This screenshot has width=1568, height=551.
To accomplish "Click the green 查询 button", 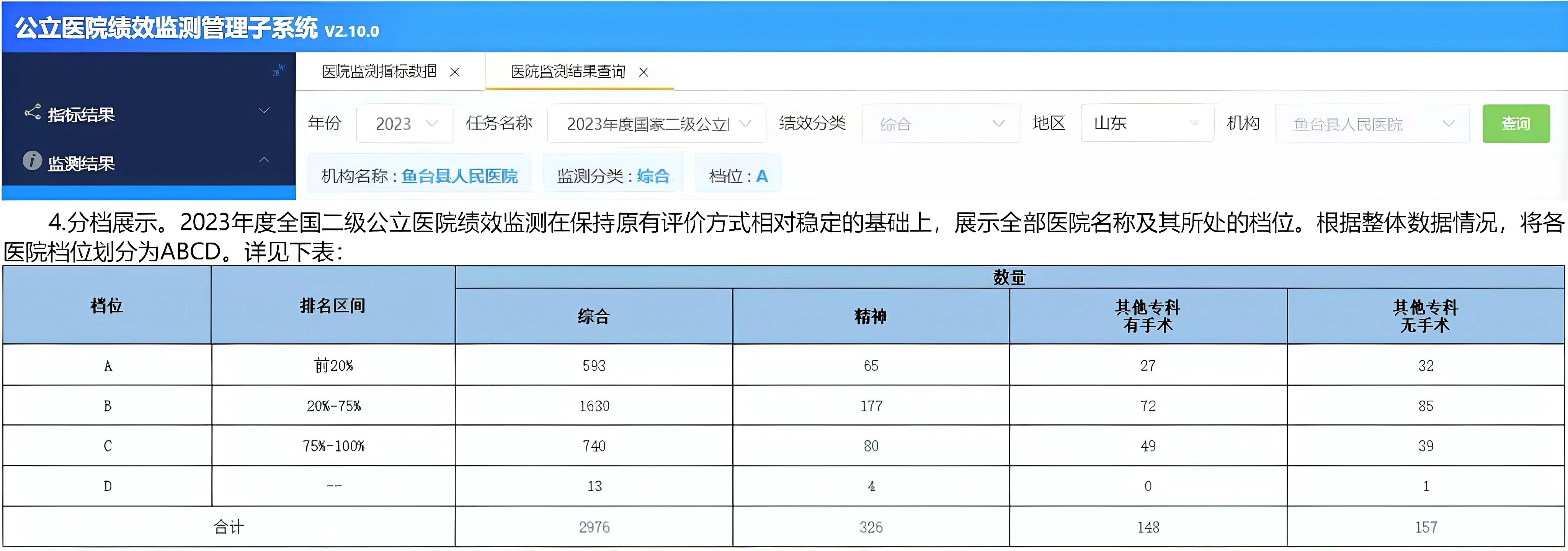I will tap(1516, 124).
